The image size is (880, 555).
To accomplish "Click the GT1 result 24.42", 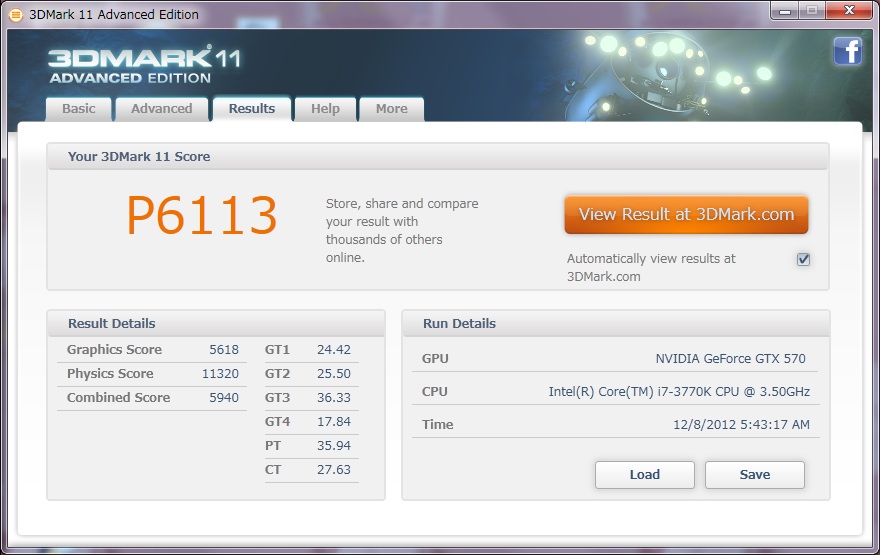I will (334, 350).
